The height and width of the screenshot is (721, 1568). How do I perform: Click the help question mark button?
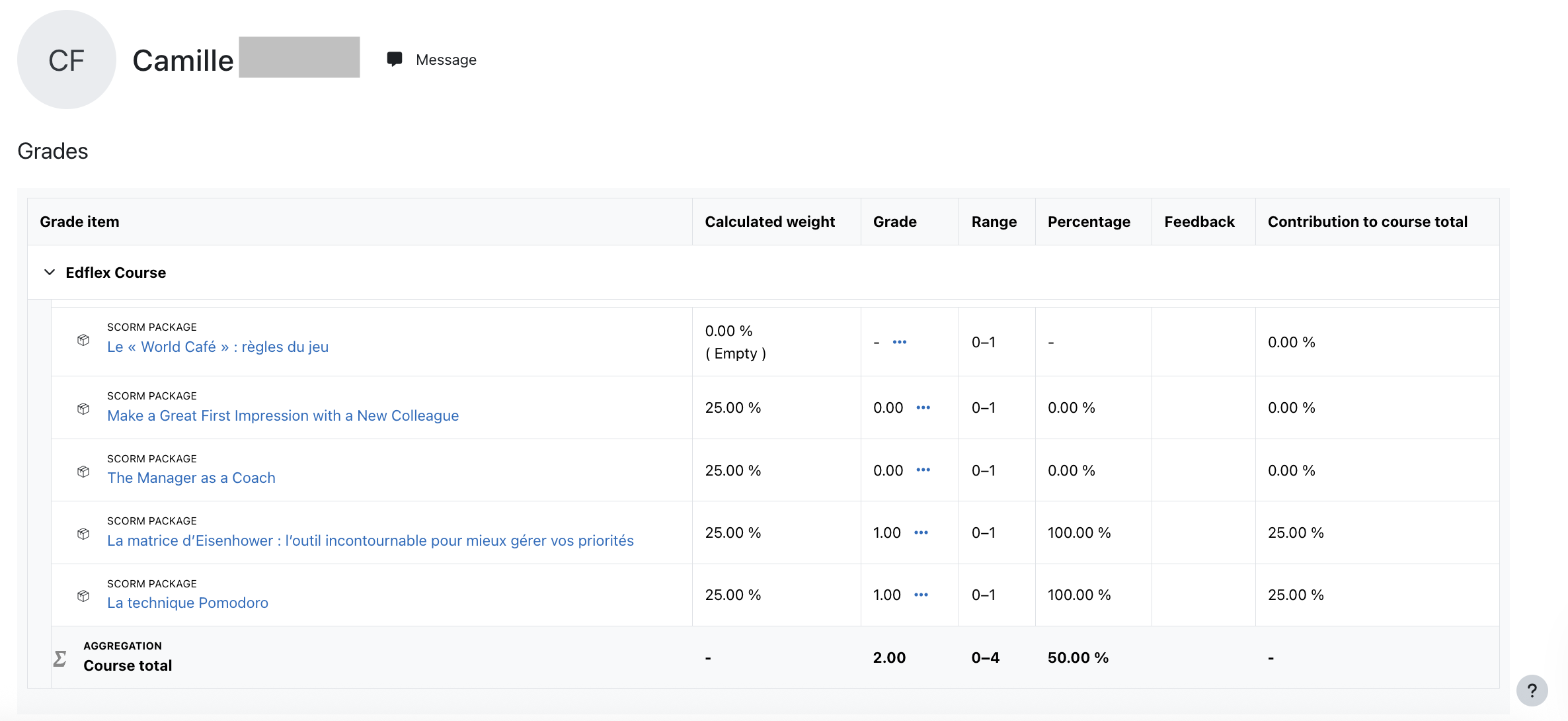click(x=1532, y=691)
